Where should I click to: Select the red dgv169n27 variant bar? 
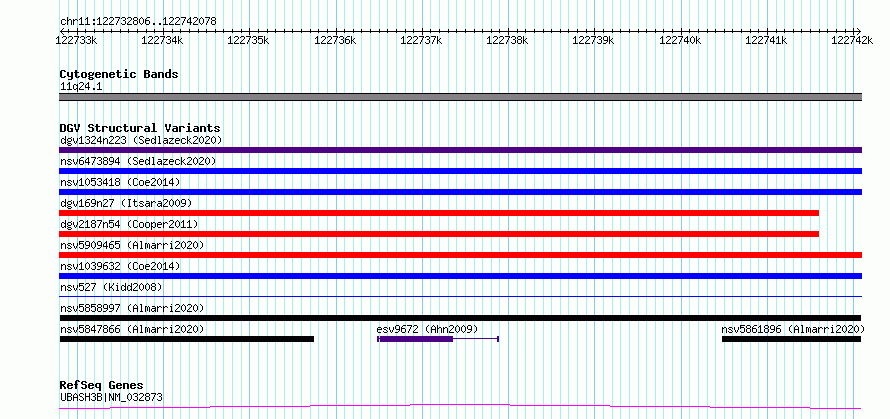[x=439, y=213]
